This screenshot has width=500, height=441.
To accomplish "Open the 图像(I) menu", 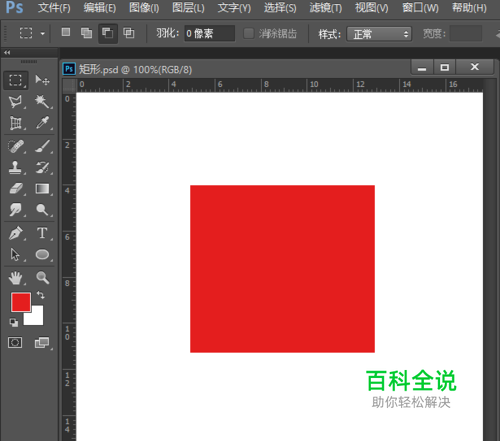I will point(144,7).
